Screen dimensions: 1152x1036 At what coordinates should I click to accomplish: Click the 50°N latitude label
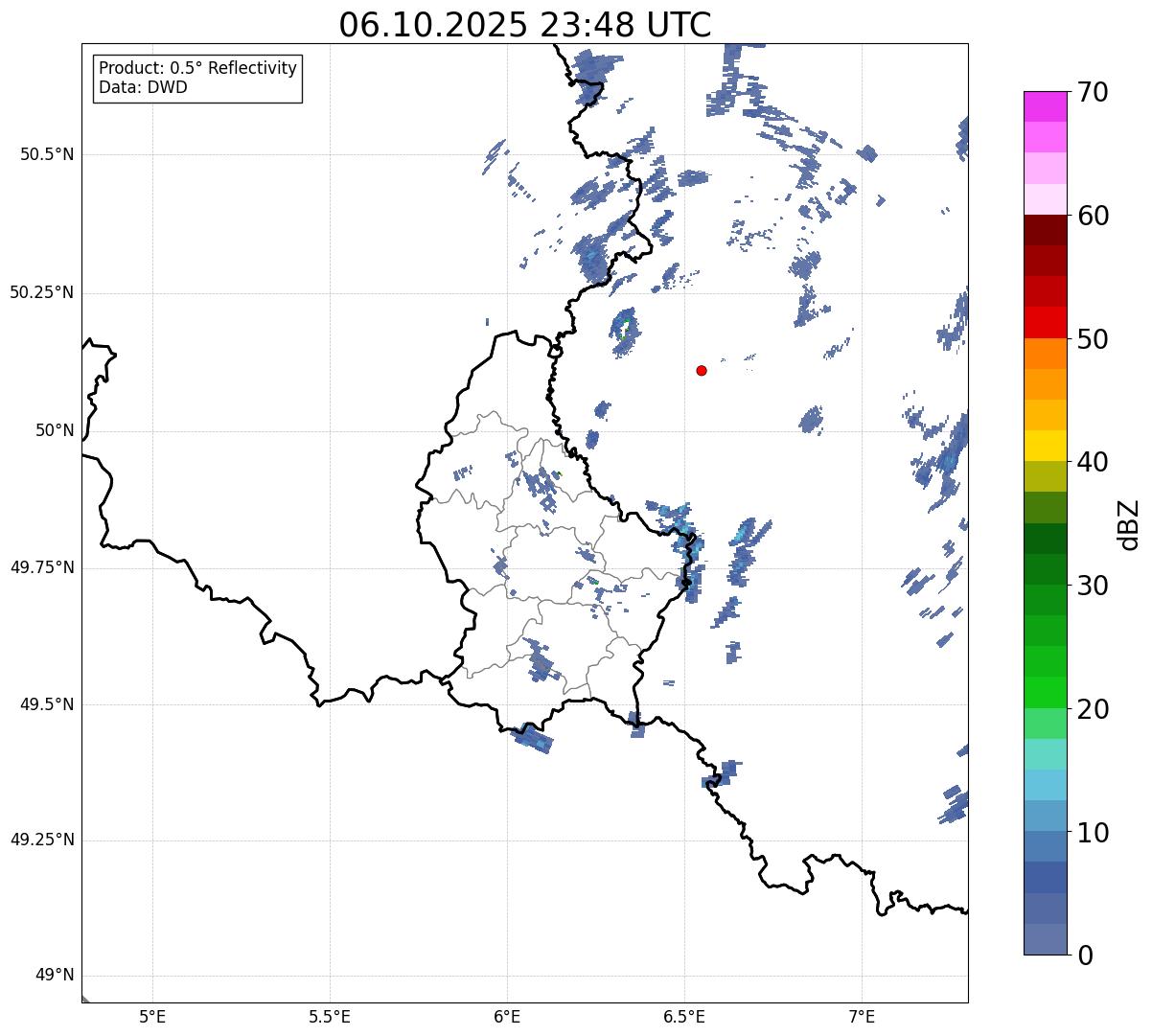(x=55, y=430)
